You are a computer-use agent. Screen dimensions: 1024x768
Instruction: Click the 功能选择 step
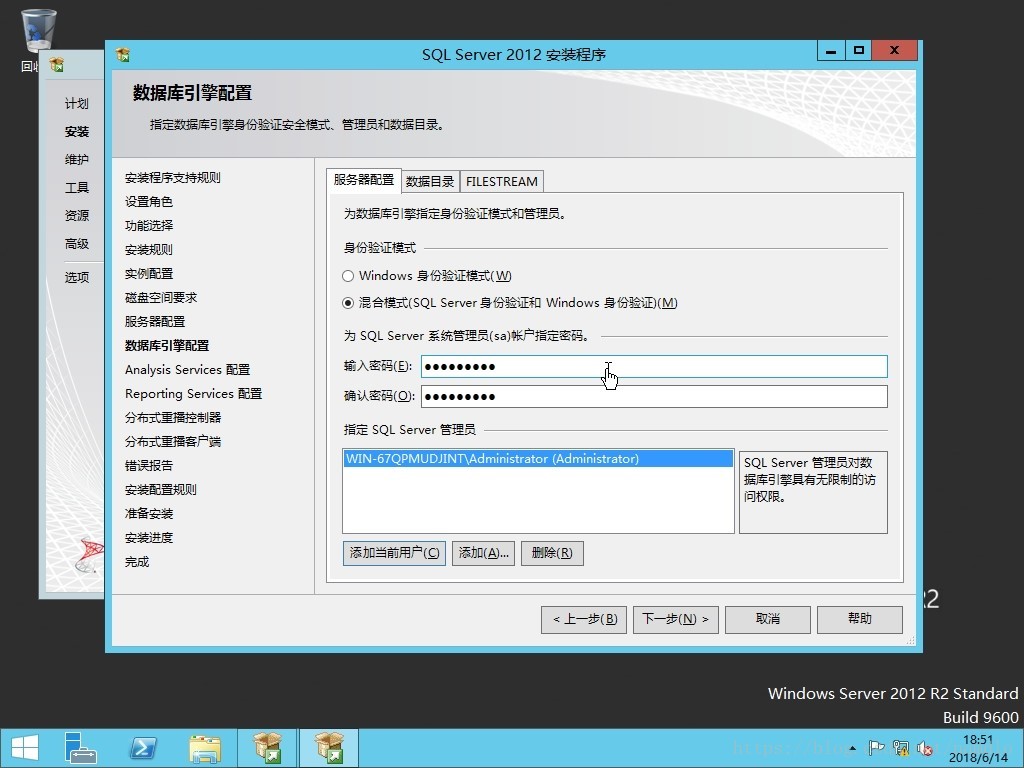click(x=148, y=226)
